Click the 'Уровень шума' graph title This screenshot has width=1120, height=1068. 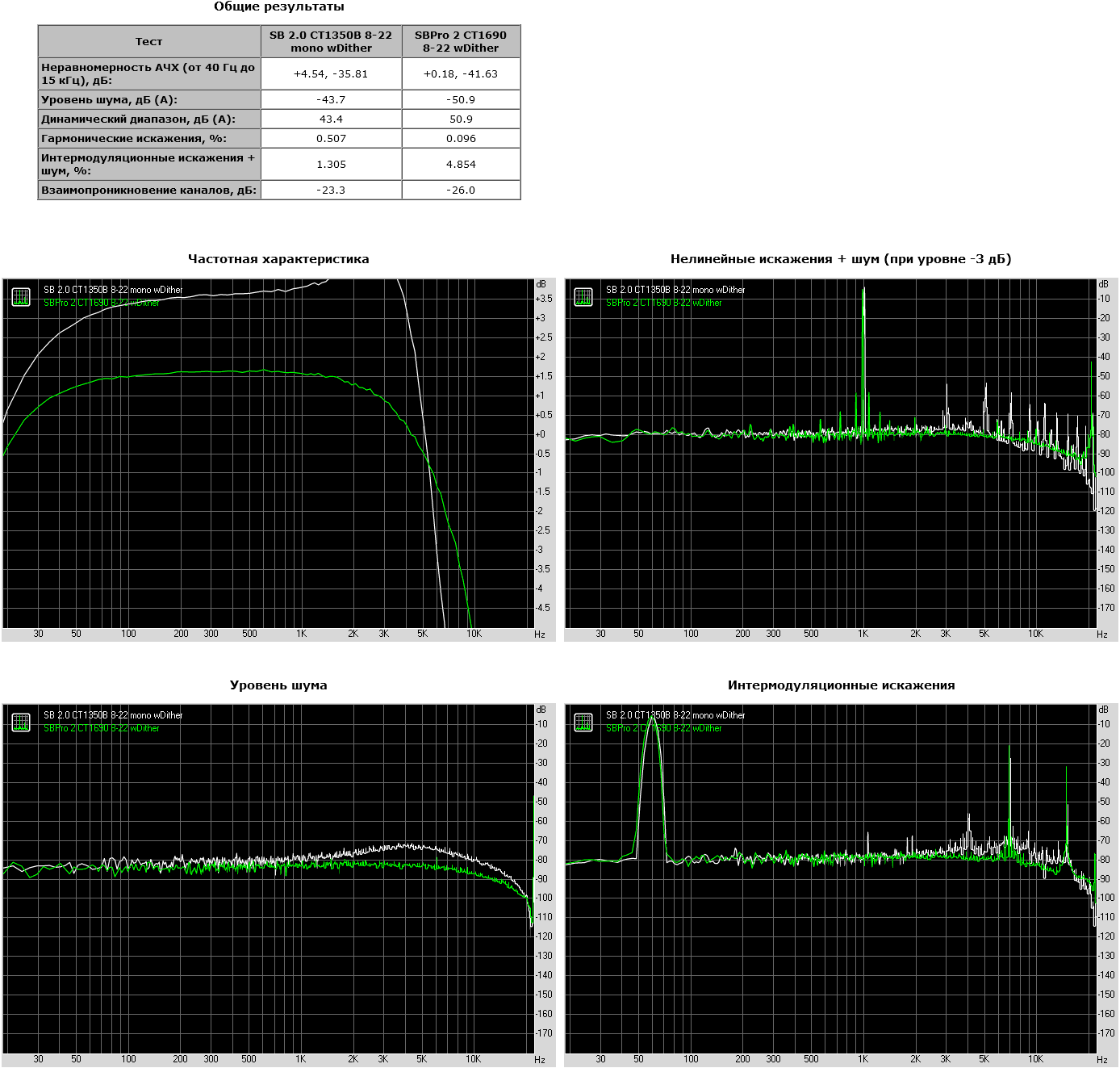tap(278, 685)
